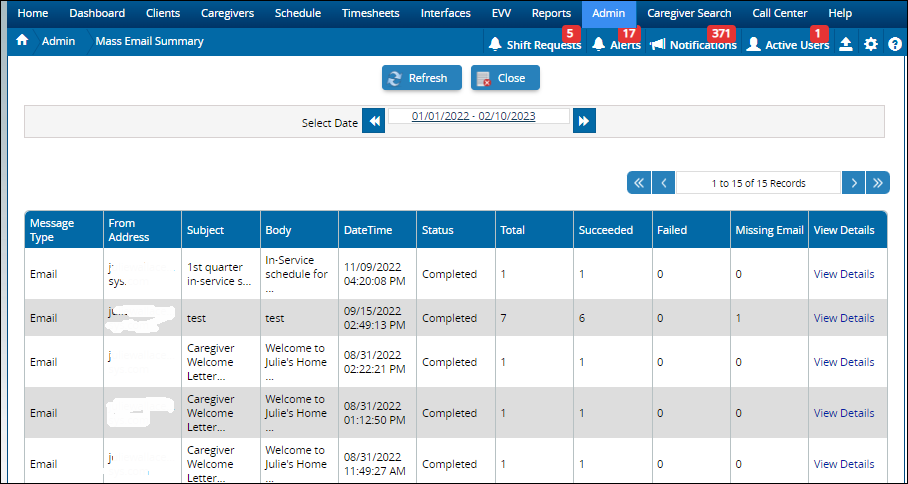Click Mass Email Summary breadcrumb
908x484 pixels.
click(x=149, y=42)
